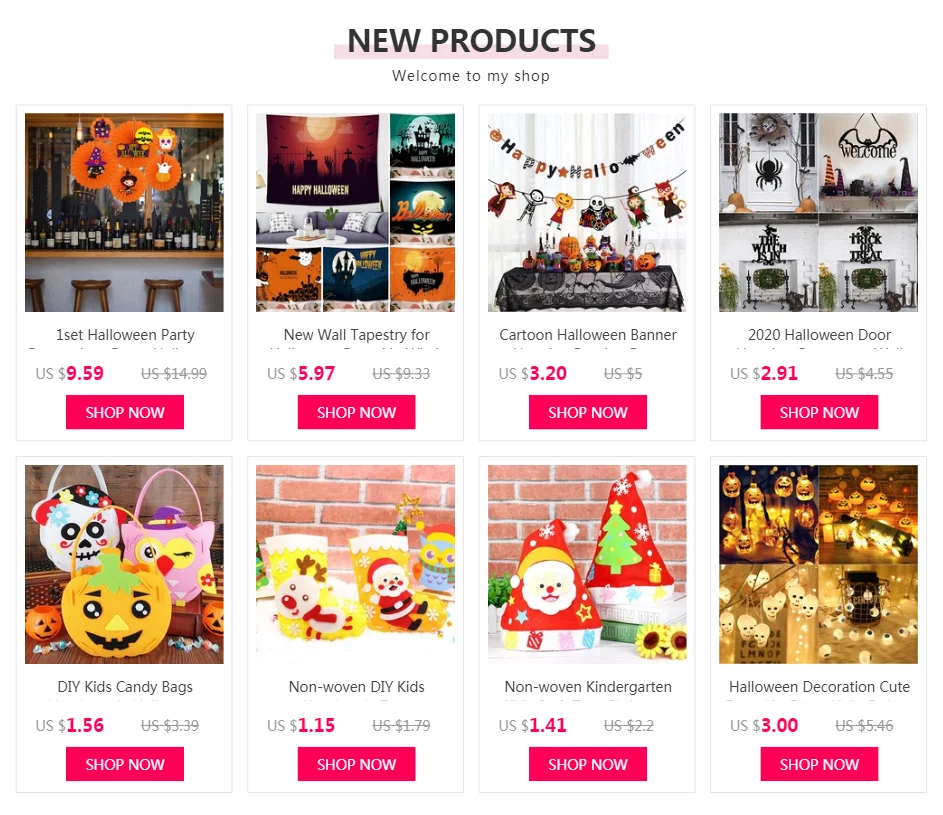The width and height of the screenshot is (943, 815).
Task: Open the 'Halloween Decoration Cute' title link
Action: [819, 687]
